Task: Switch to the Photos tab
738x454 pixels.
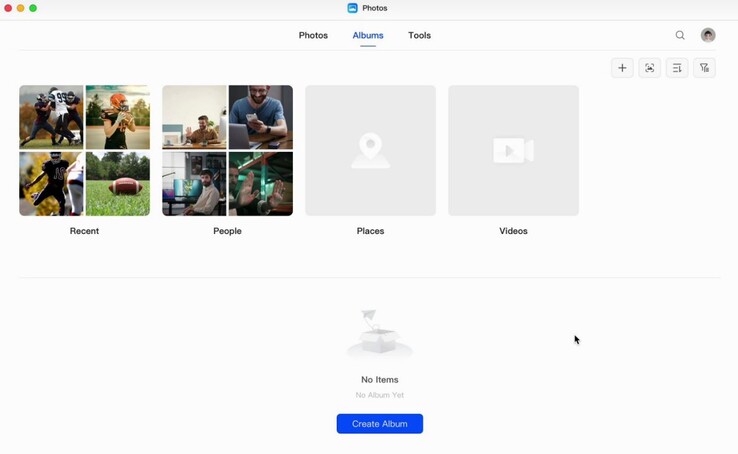Action: point(313,35)
